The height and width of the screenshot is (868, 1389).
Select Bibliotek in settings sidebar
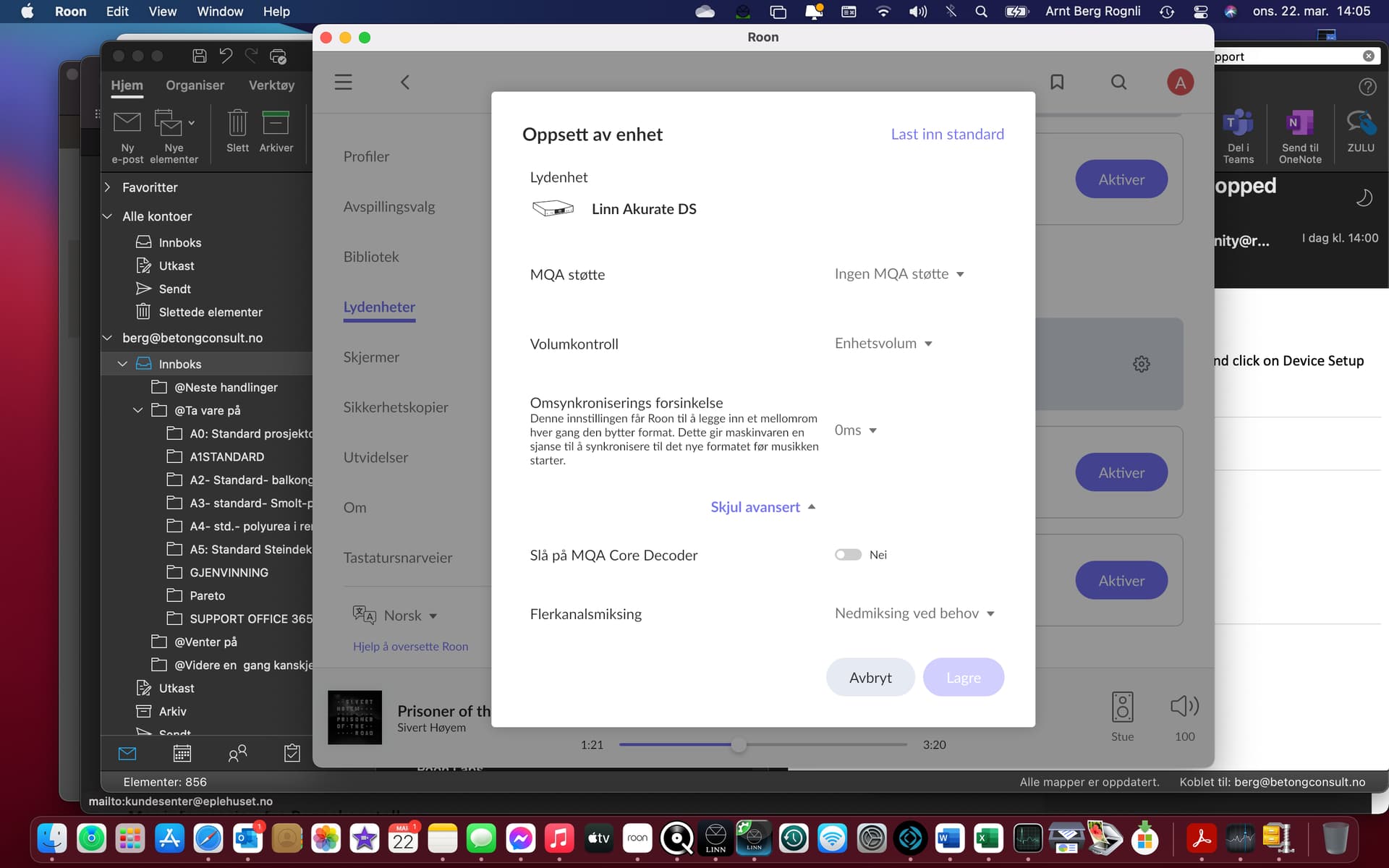click(371, 257)
